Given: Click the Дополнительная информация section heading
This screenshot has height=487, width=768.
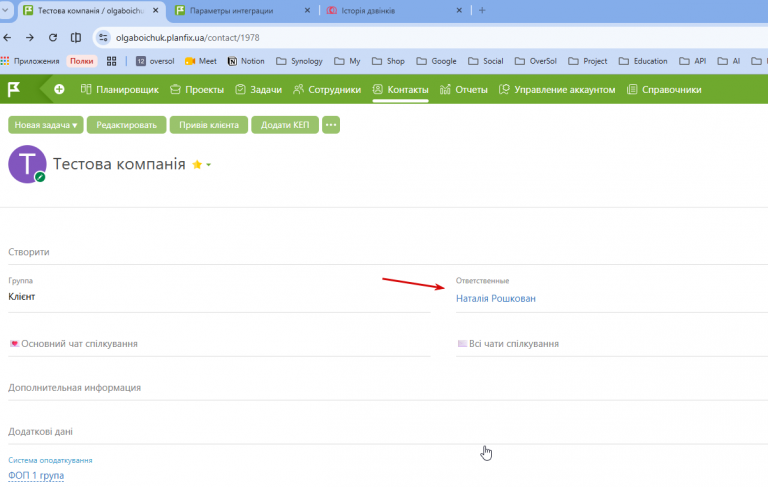Looking at the screenshot, I should coord(74,388).
